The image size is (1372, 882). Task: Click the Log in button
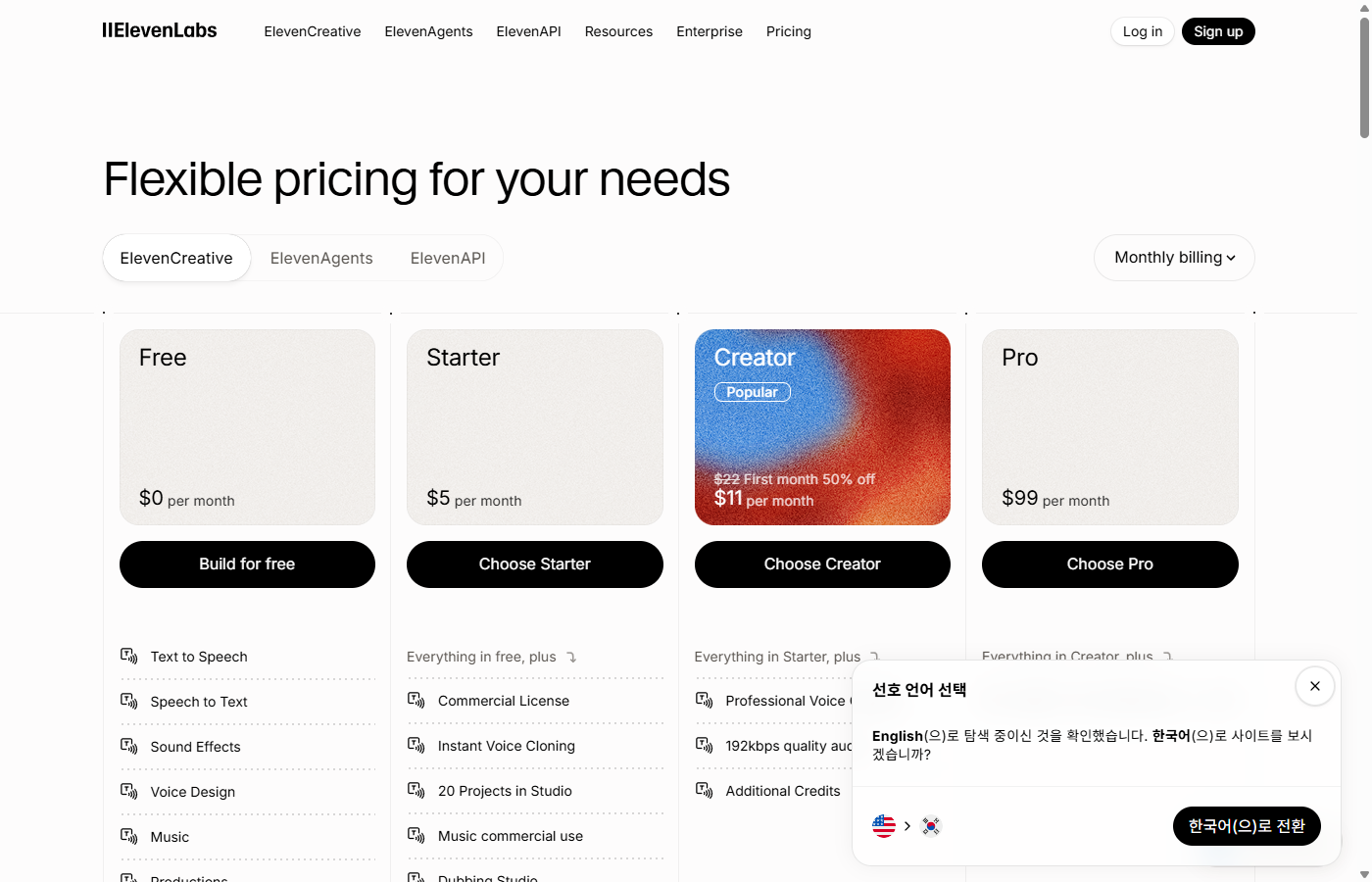(1143, 31)
